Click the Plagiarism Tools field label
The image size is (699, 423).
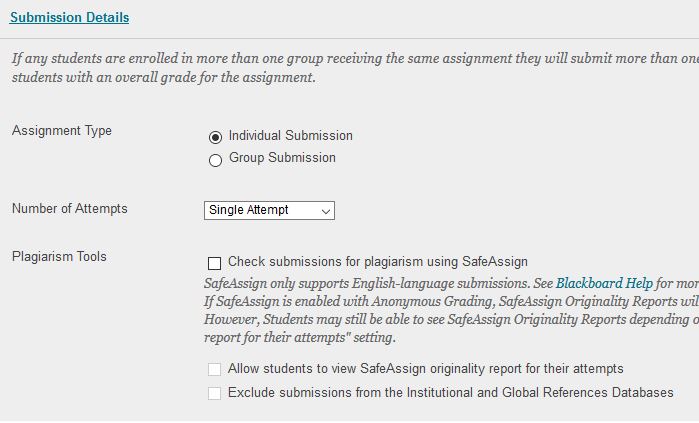(59, 257)
